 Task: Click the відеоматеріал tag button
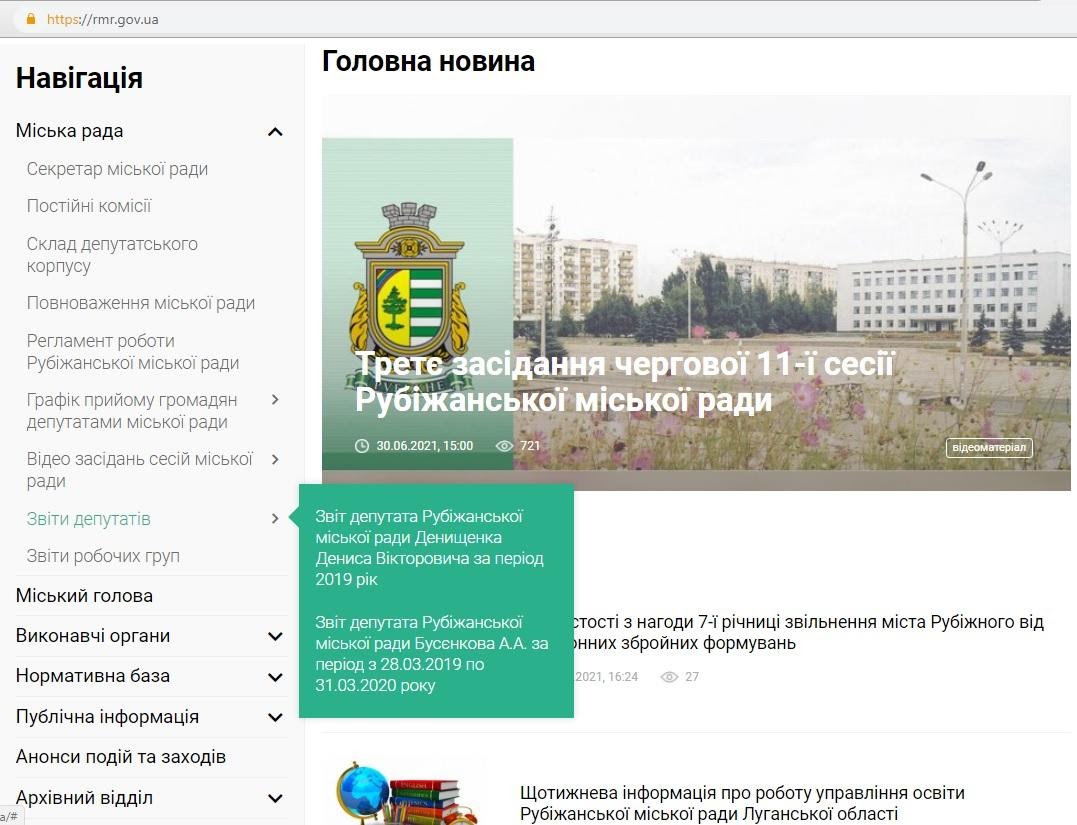[989, 447]
